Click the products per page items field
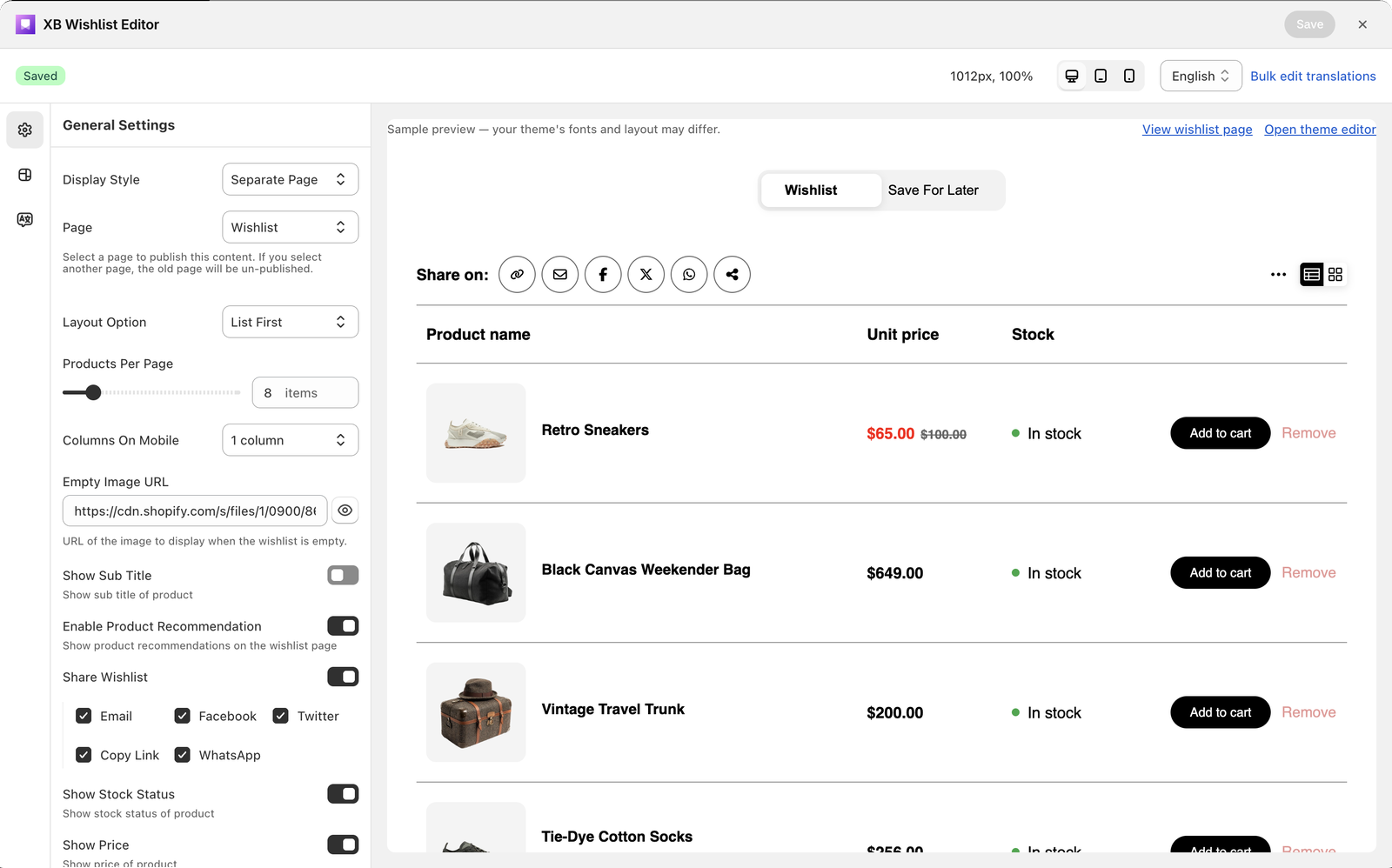 [305, 392]
